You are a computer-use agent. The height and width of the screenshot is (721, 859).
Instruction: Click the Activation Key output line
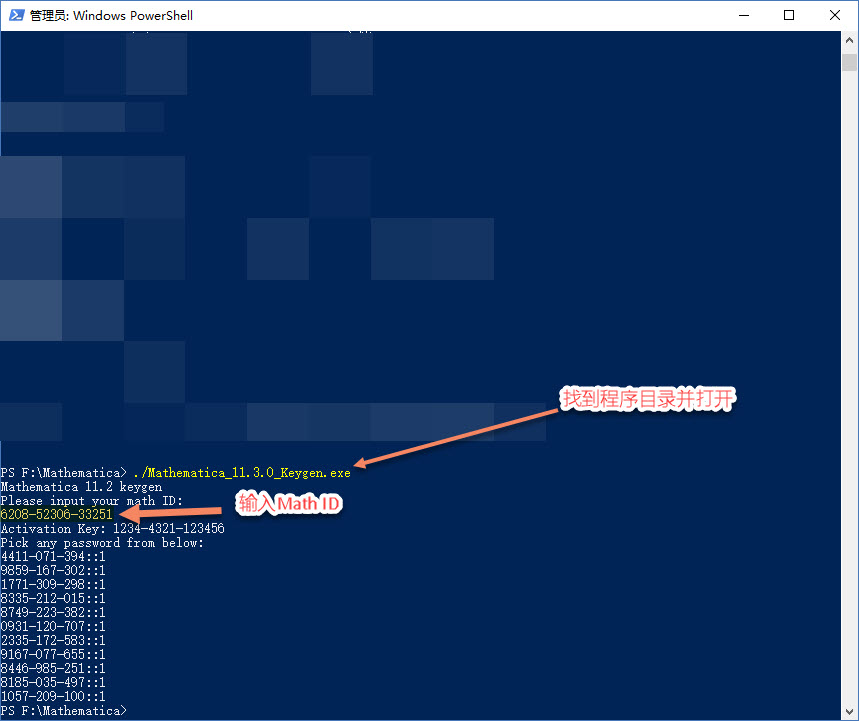pos(112,528)
